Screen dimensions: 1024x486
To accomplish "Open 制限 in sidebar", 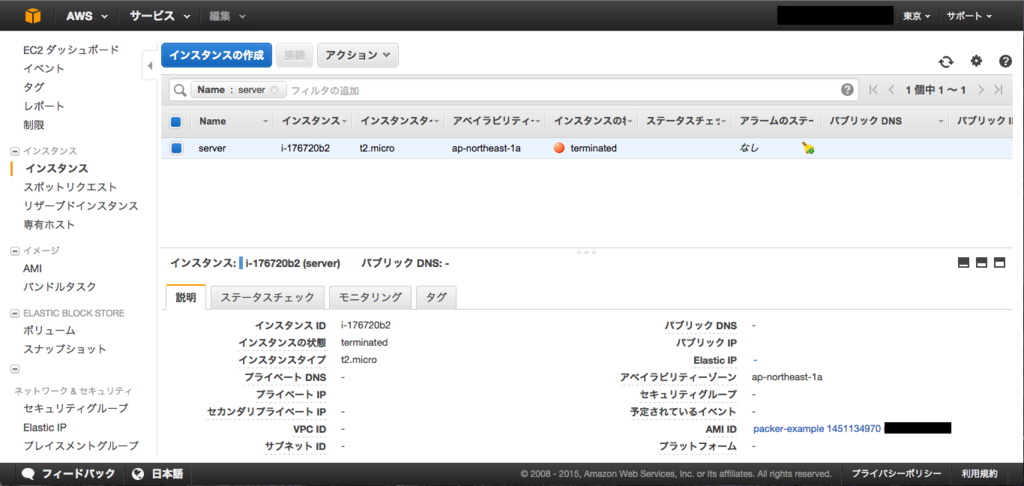I will (x=34, y=125).
